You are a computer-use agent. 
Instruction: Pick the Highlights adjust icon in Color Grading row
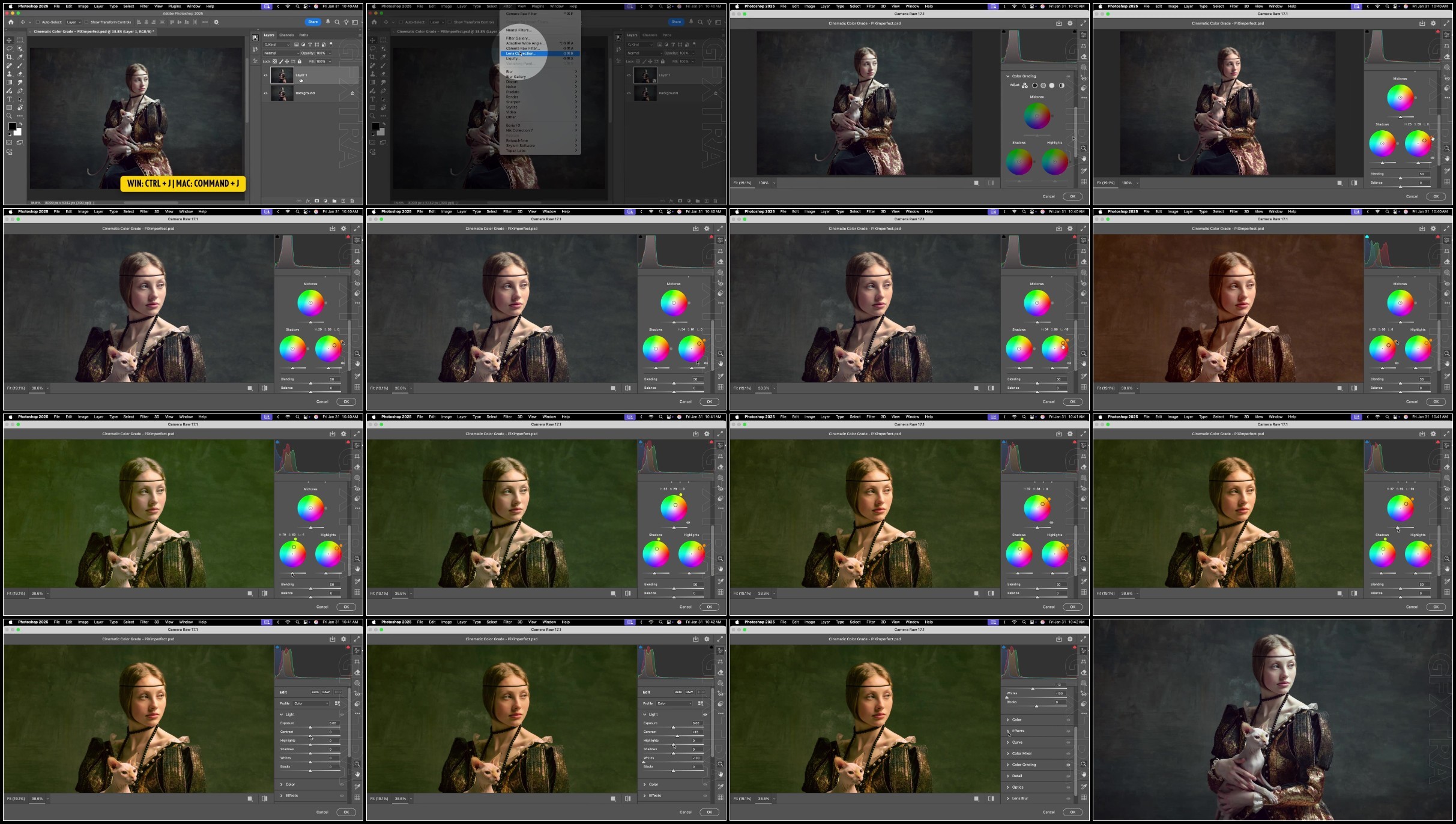point(1052,85)
